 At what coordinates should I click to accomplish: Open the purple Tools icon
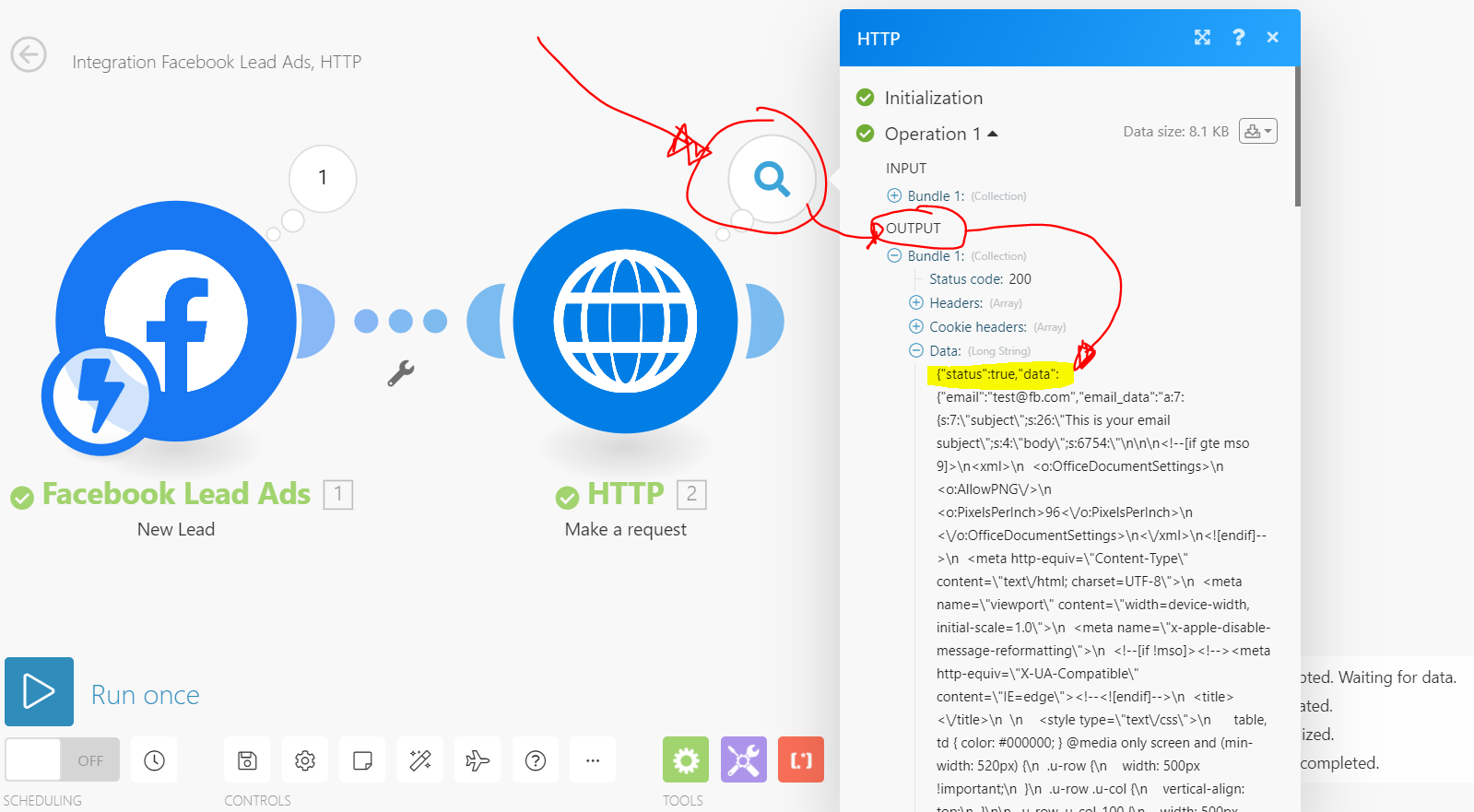click(744, 759)
